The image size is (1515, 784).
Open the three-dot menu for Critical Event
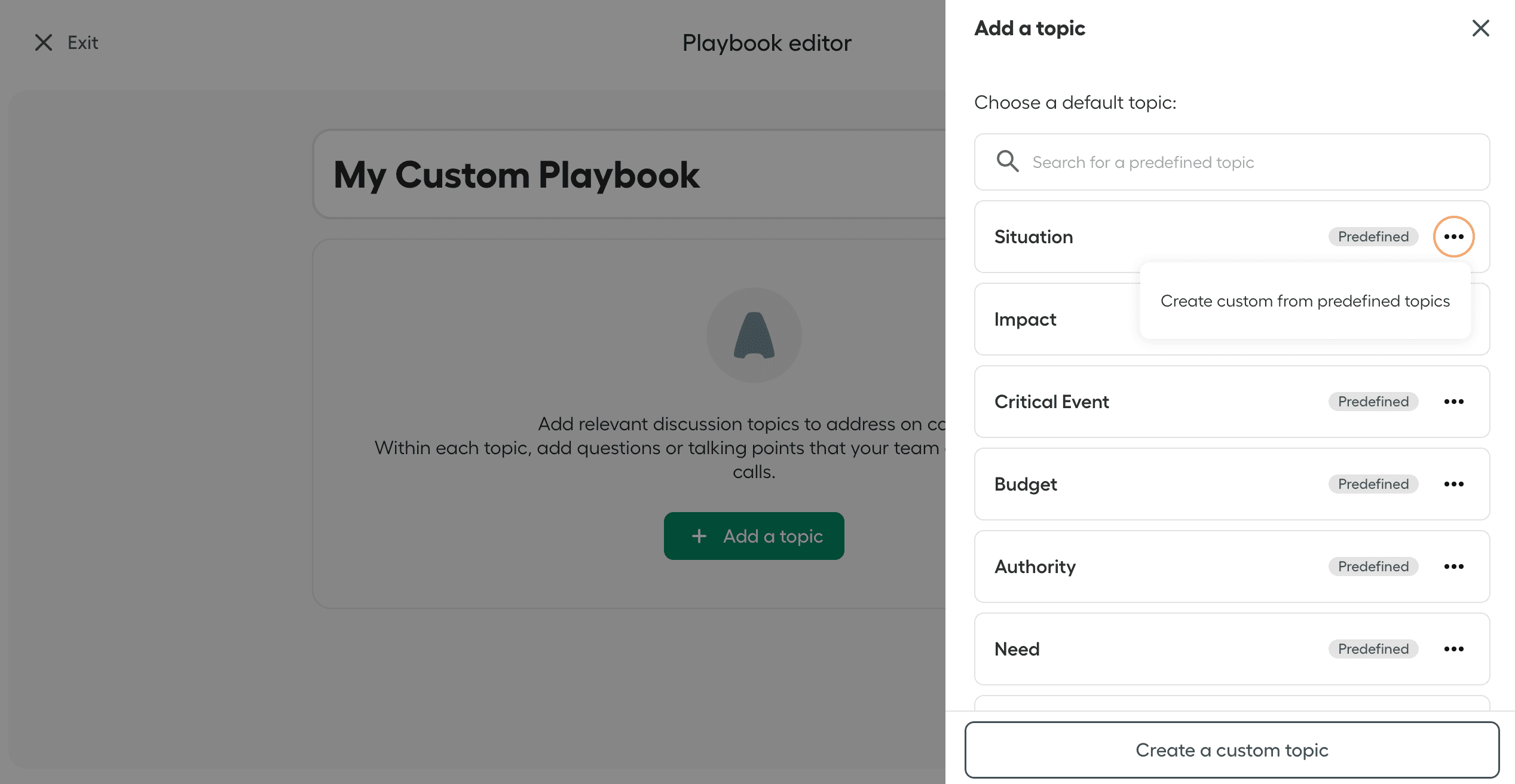coord(1454,402)
